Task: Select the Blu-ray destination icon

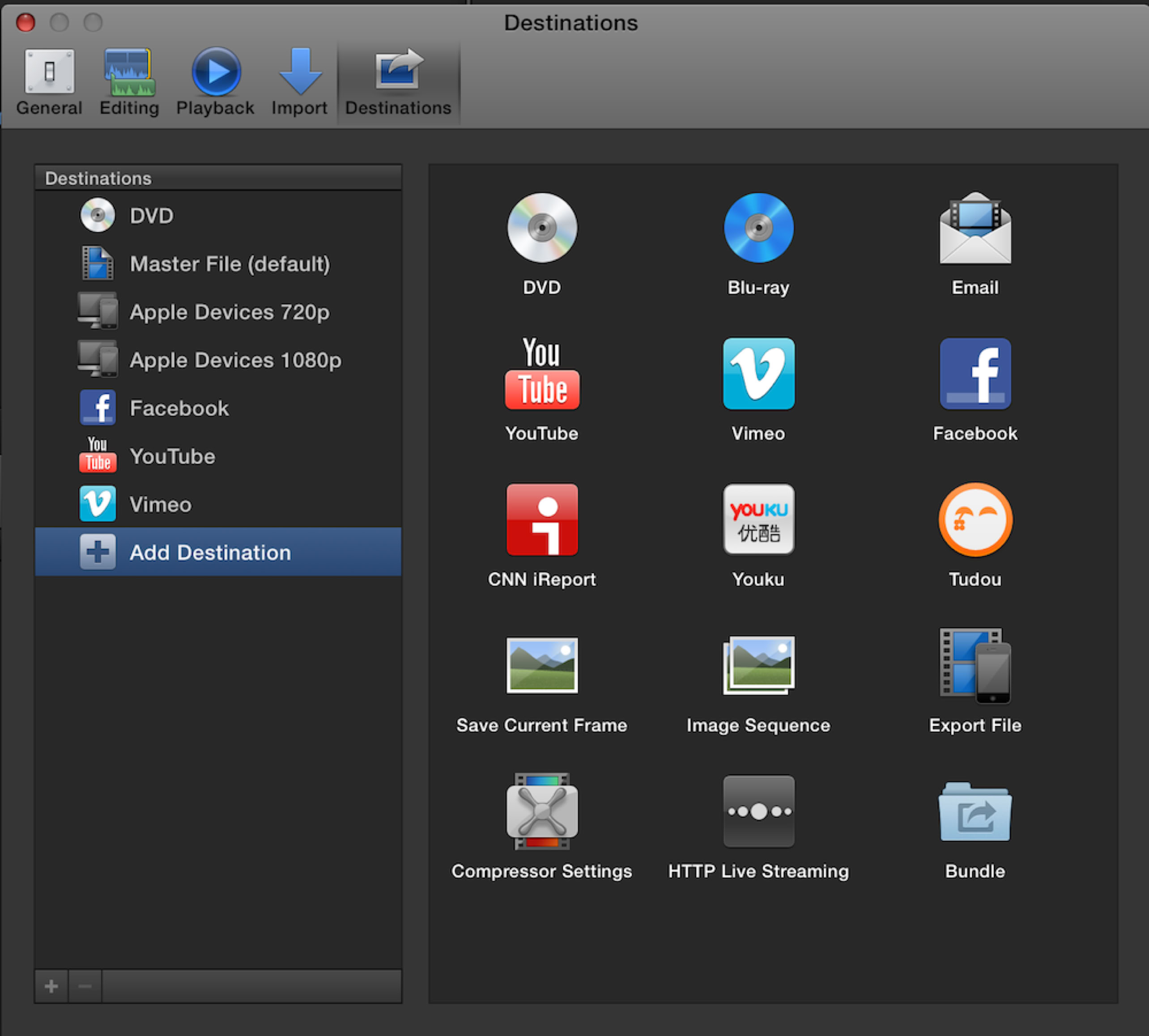Action: point(758,228)
